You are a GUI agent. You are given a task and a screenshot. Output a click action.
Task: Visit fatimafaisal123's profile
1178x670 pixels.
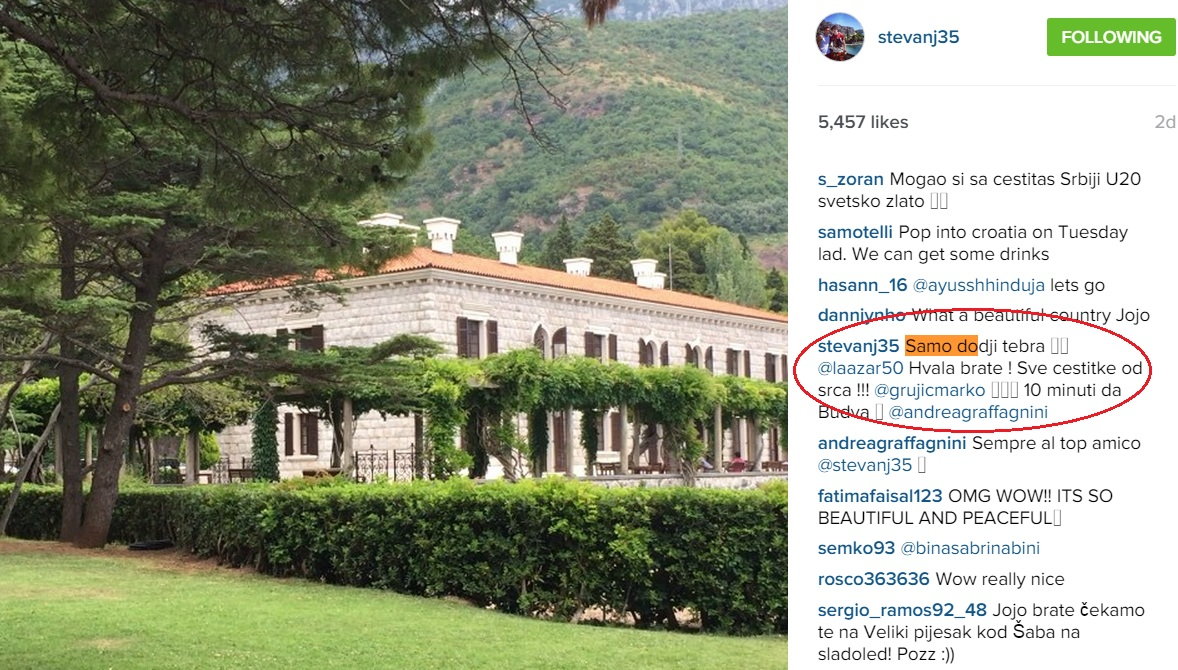(x=880, y=496)
